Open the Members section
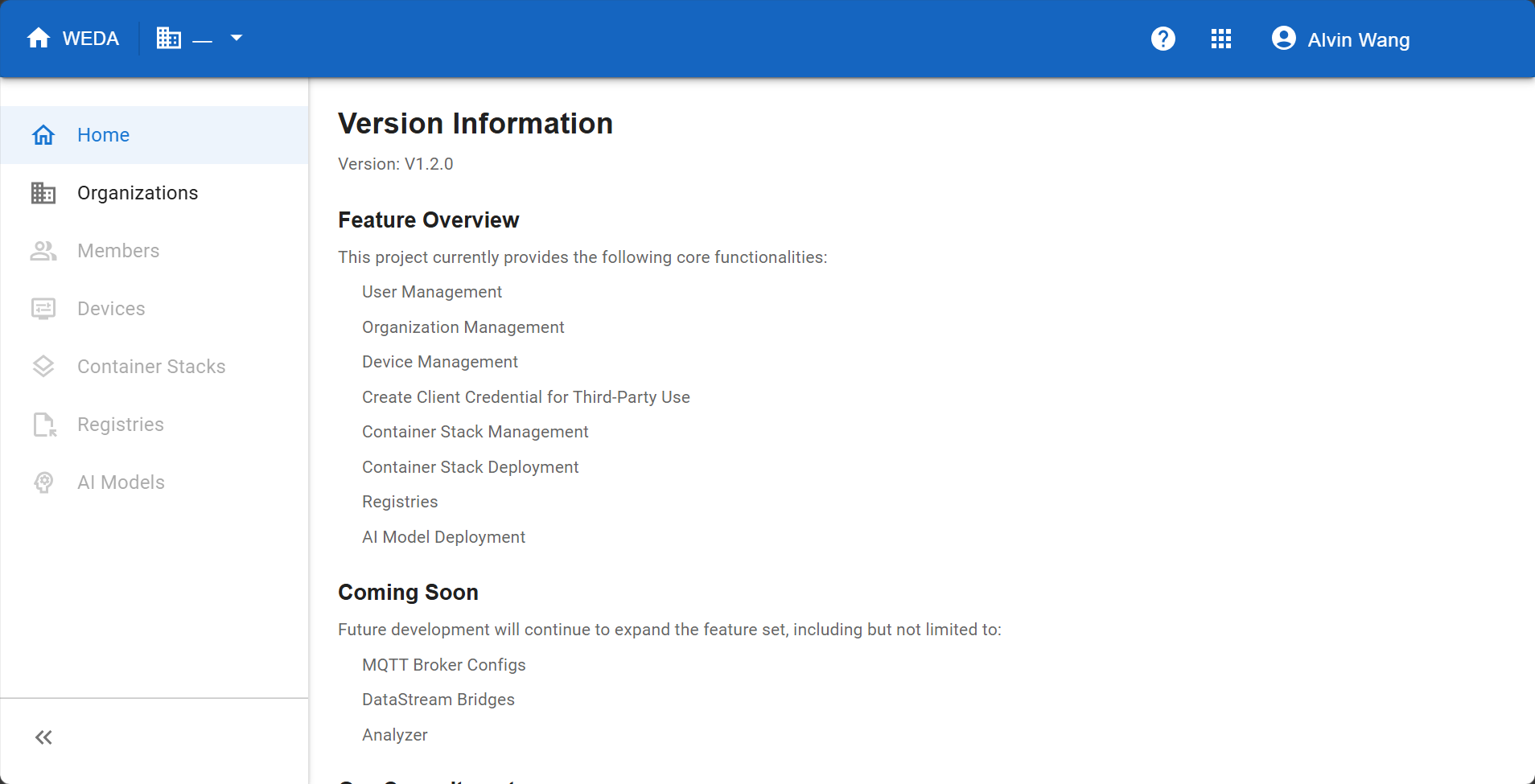This screenshot has width=1535, height=784. [154, 251]
